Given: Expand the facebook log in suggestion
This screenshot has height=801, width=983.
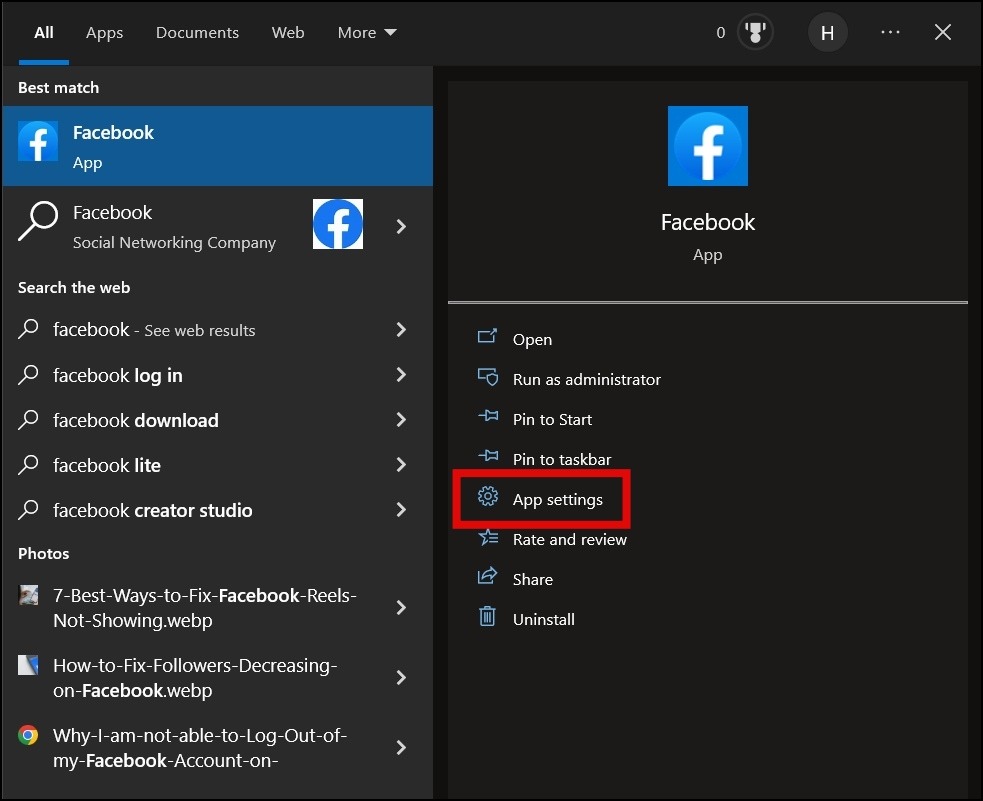Looking at the screenshot, I should (x=401, y=375).
